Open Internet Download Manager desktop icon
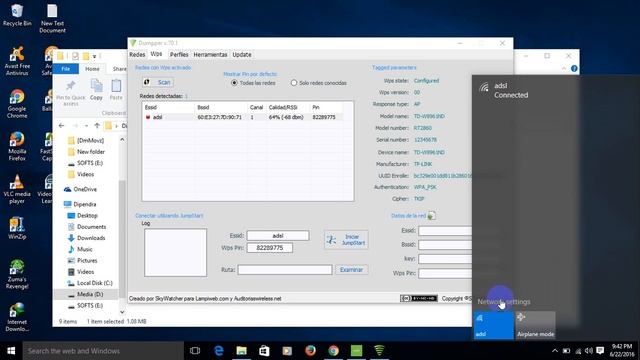 pos(17,317)
